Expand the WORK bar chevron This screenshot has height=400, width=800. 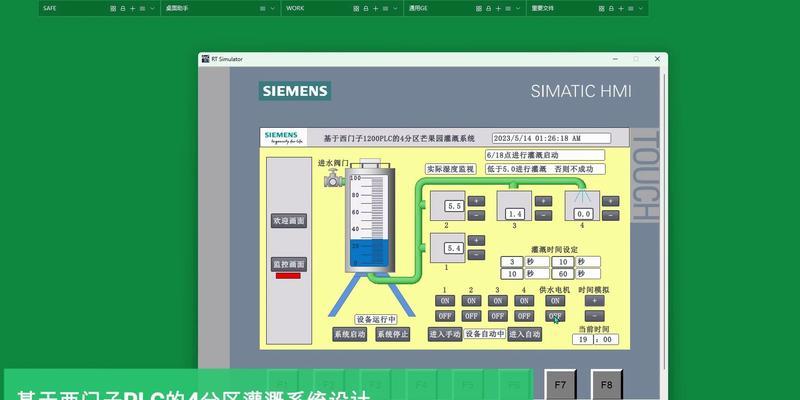click(395, 9)
